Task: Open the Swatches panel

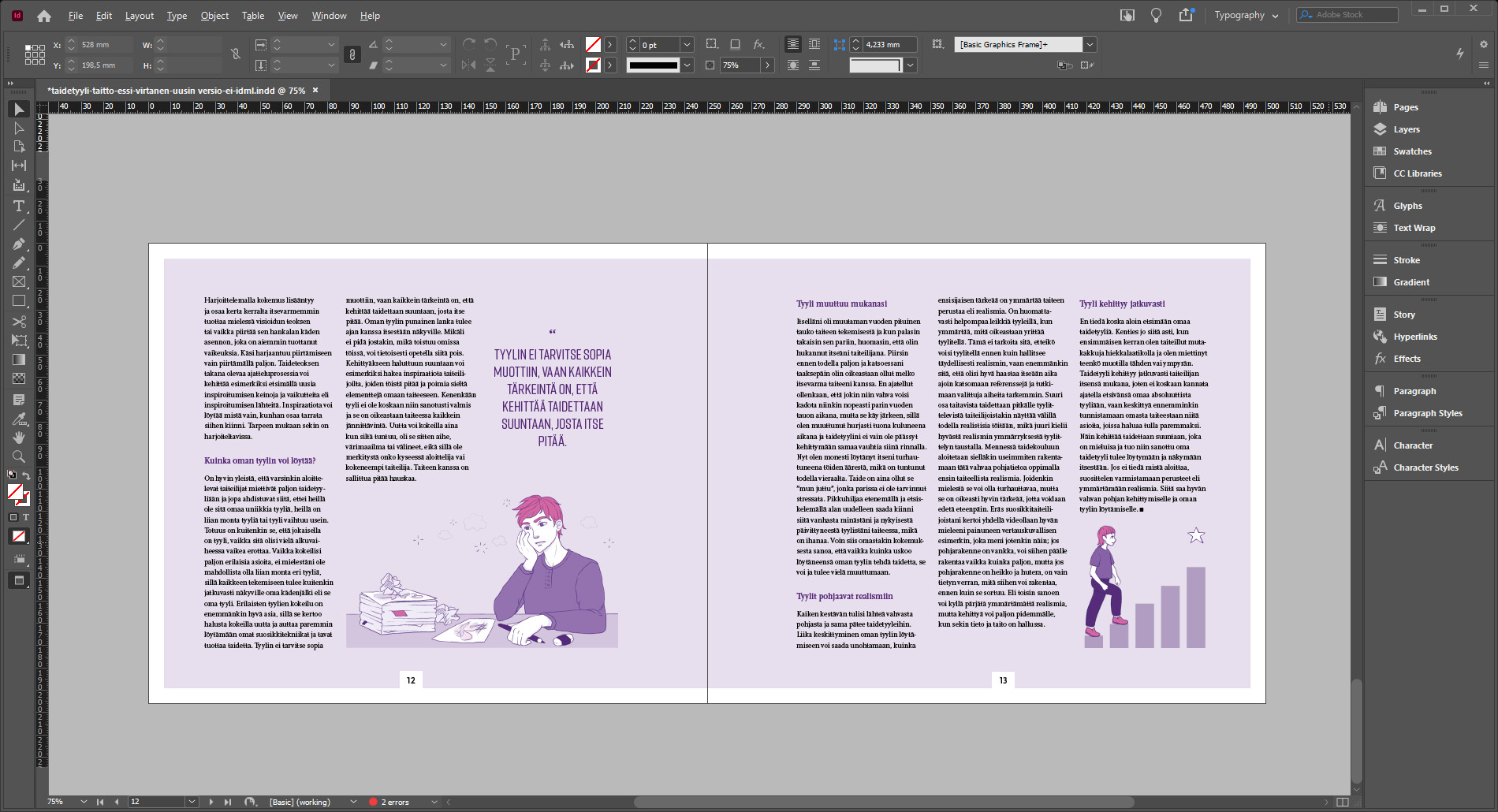Action: tap(1412, 151)
